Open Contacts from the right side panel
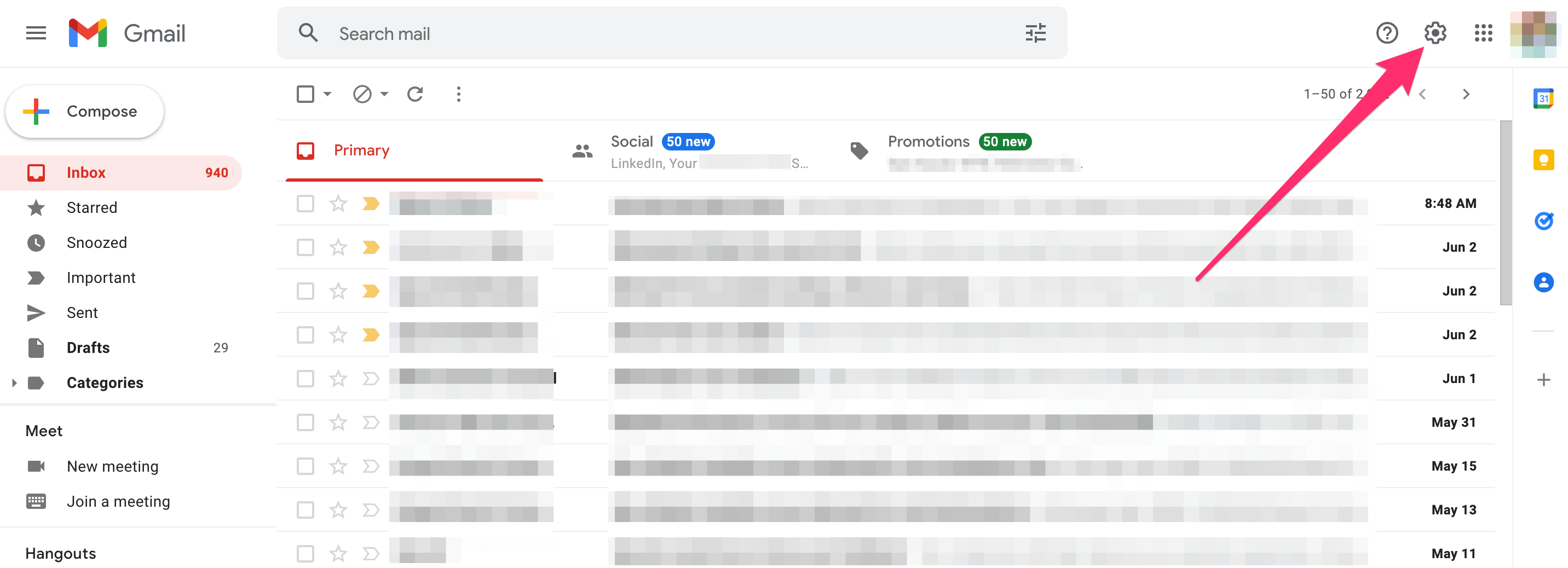 1544,282
